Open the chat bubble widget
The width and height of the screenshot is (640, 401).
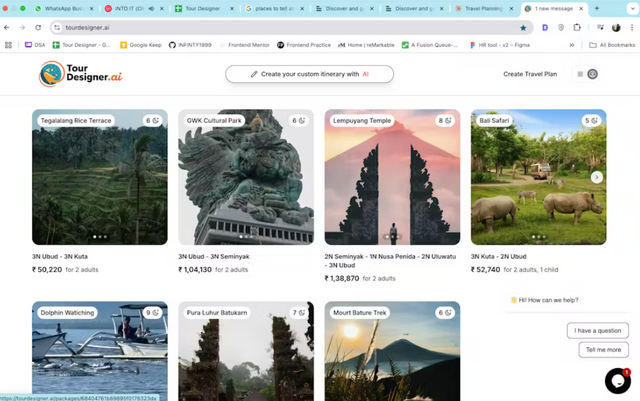(x=618, y=381)
